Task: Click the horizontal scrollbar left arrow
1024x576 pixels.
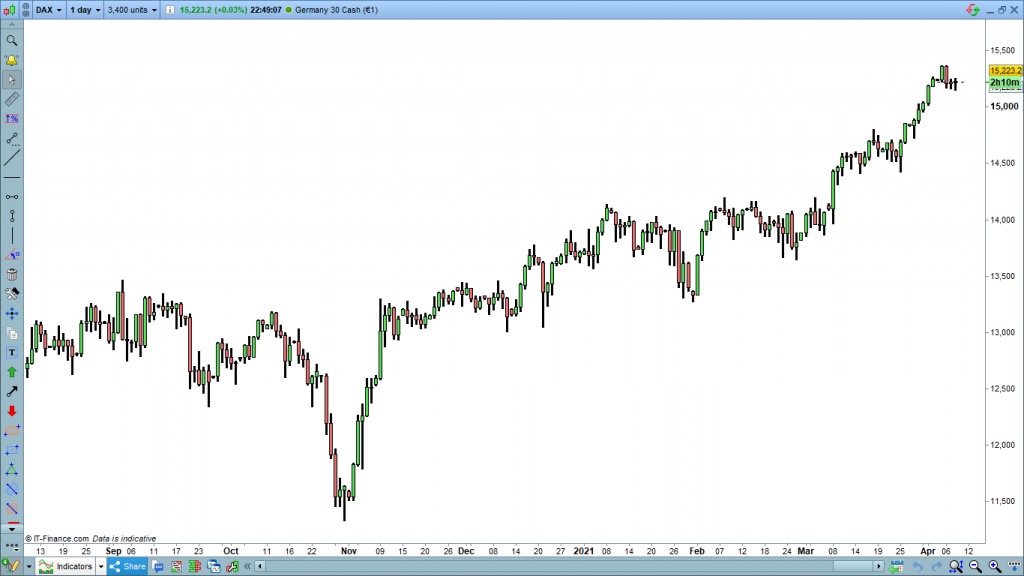Action: [x=260, y=567]
